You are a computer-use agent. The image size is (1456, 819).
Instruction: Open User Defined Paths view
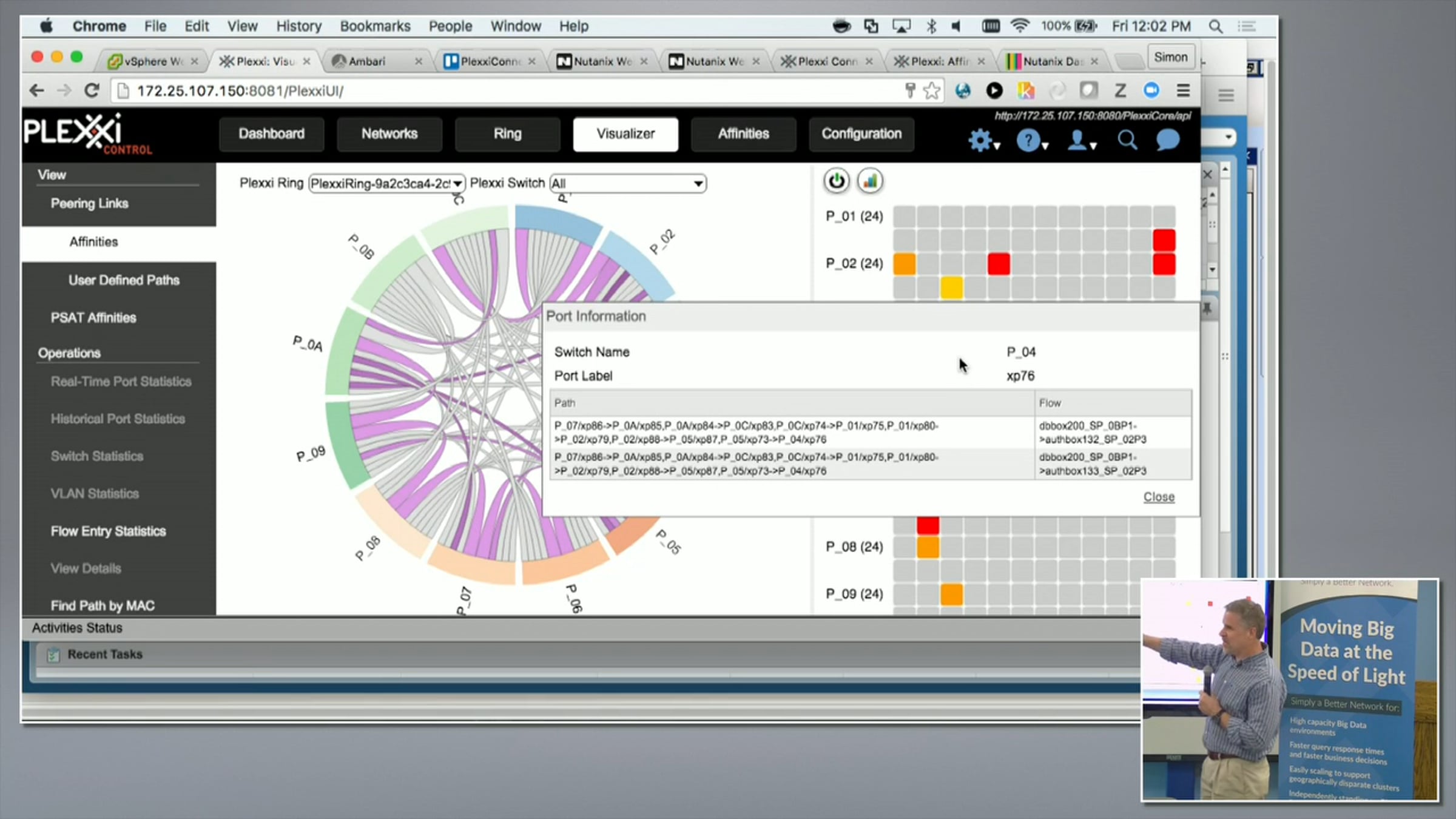coord(124,280)
